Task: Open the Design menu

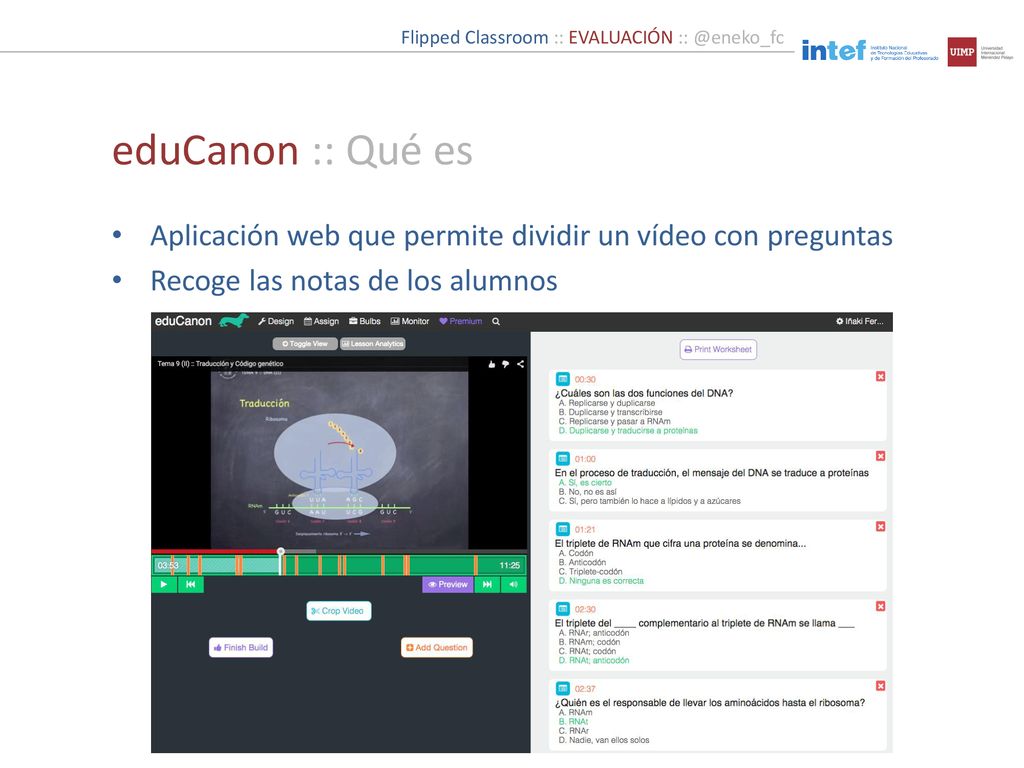Action: coord(276,321)
